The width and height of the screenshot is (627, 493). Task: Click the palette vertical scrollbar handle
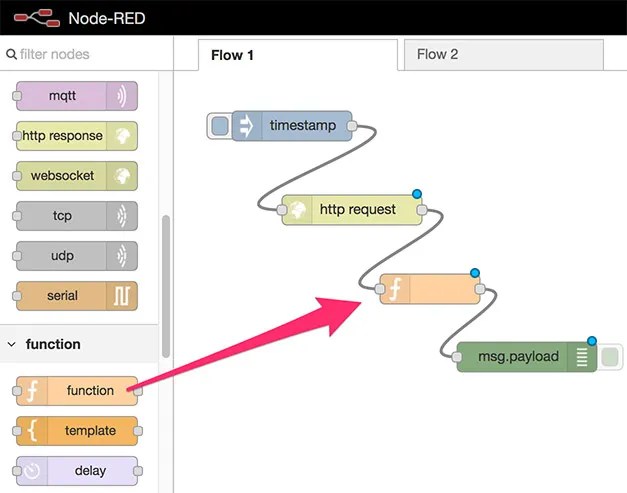point(166,286)
